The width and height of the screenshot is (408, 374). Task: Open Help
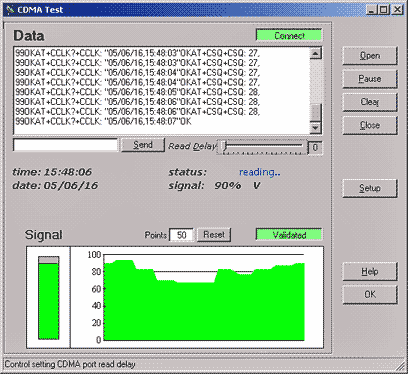370,271
